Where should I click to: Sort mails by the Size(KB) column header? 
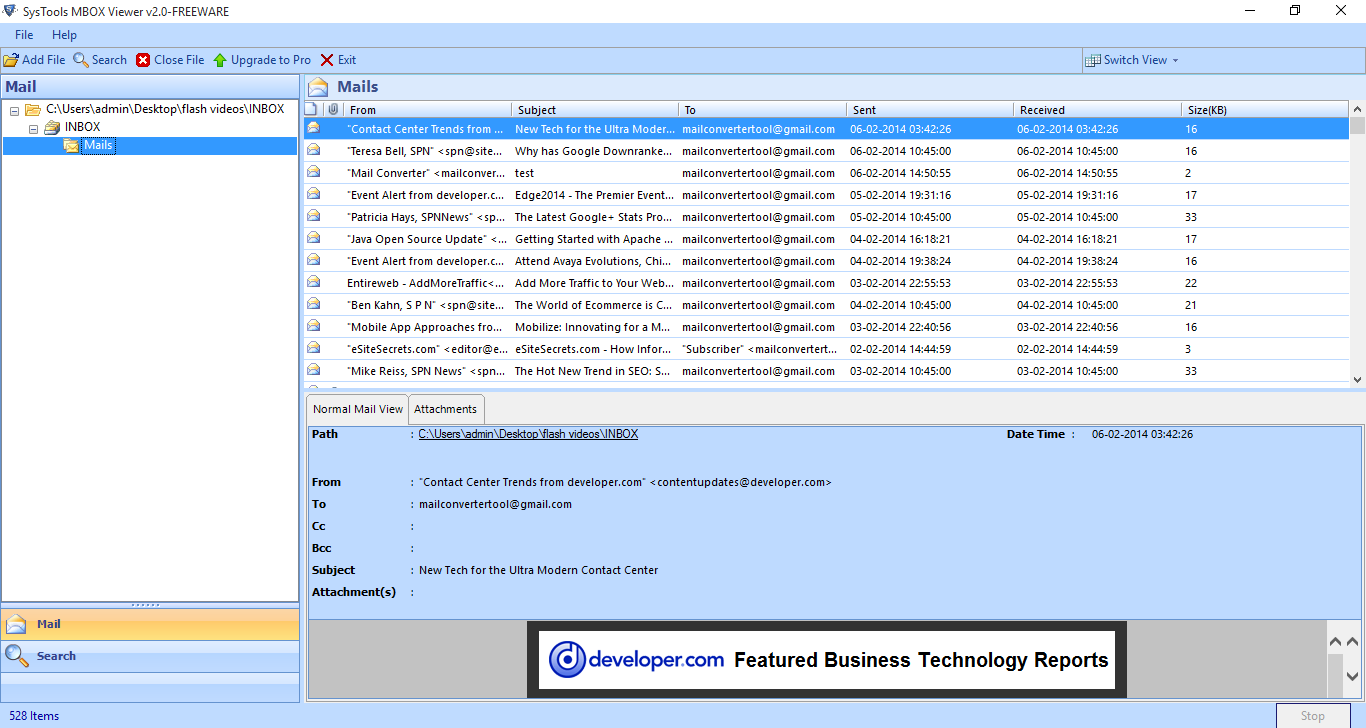1264,110
